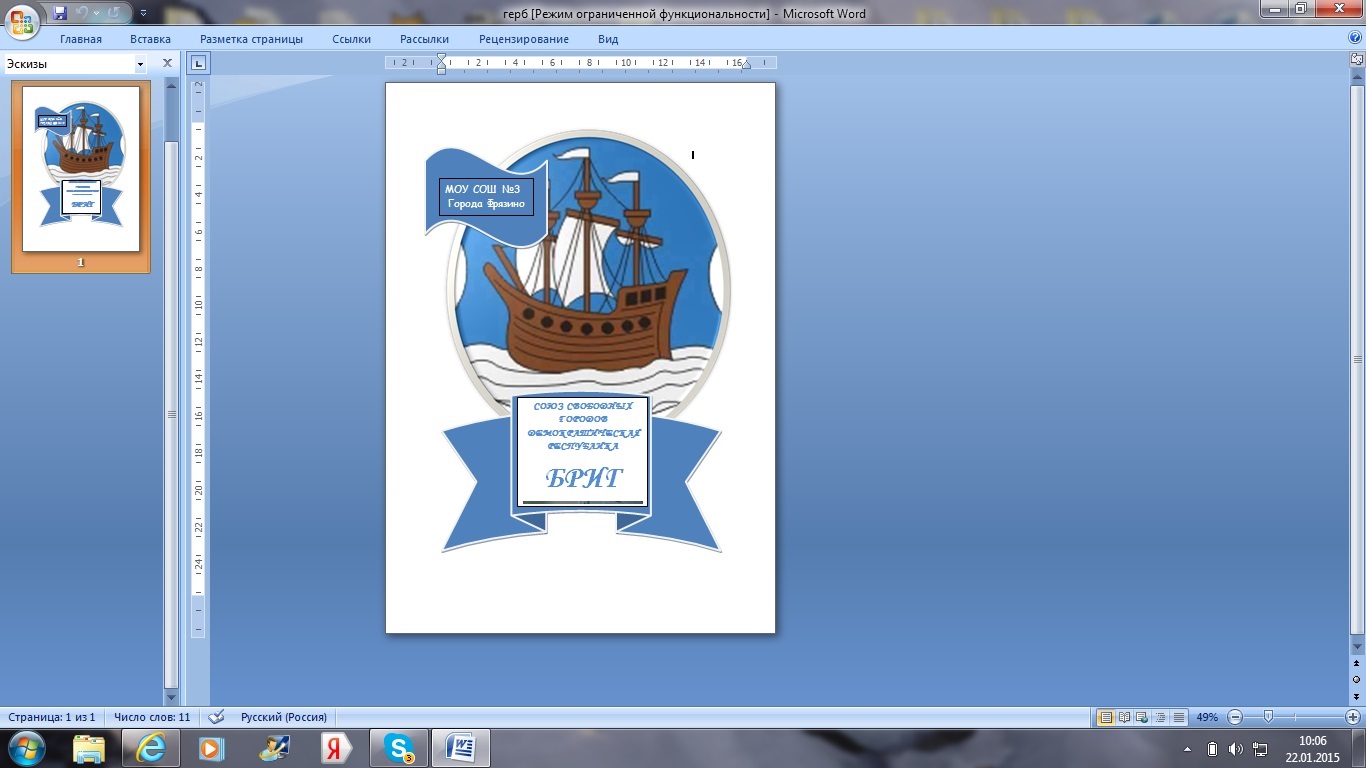Click zoom out minus button
This screenshot has width=1366, height=768.
pyautogui.click(x=1235, y=717)
